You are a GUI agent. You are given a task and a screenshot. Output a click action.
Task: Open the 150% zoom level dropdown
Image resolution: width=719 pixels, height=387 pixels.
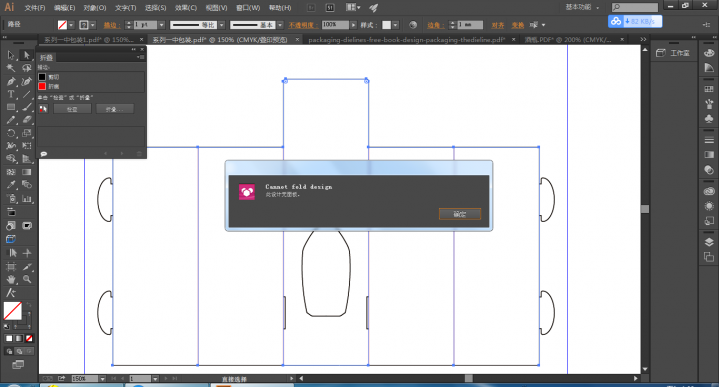tap(102, 379)
